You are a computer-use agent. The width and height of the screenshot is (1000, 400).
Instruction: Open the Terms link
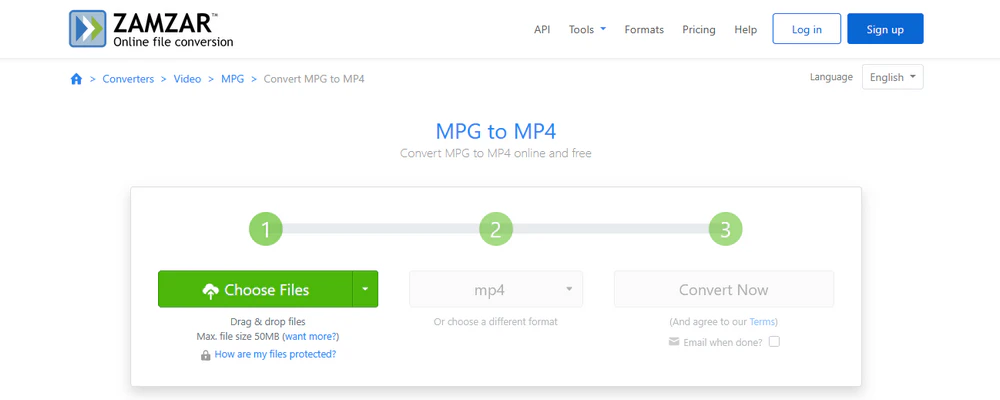click(x=761, y=322)
